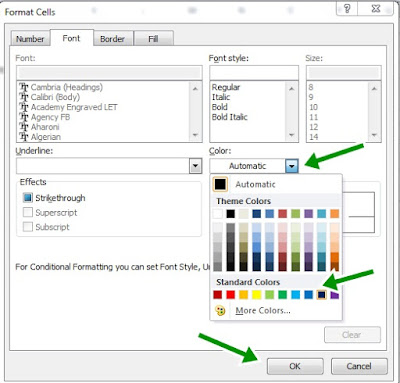Click the Size input field
The width and height of the screenshot is (400, 383).
point(344,73)
